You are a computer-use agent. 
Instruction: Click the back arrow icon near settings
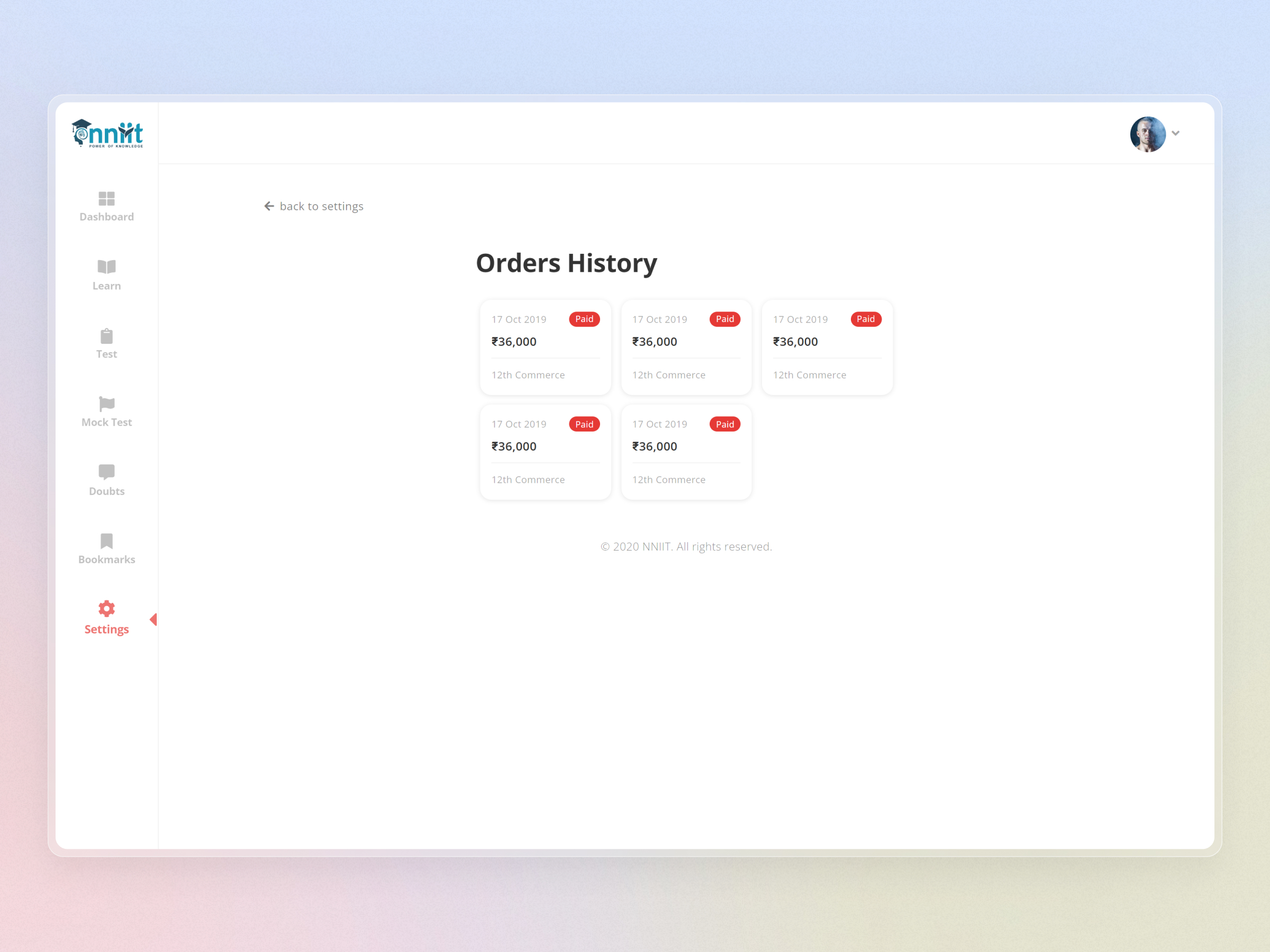(x=269, y=205)
